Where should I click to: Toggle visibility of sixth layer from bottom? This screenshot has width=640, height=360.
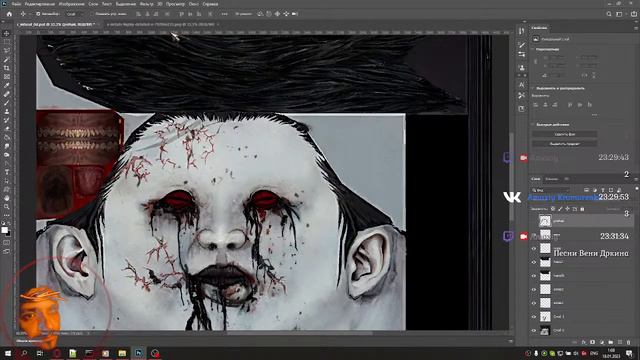(533, 262)
